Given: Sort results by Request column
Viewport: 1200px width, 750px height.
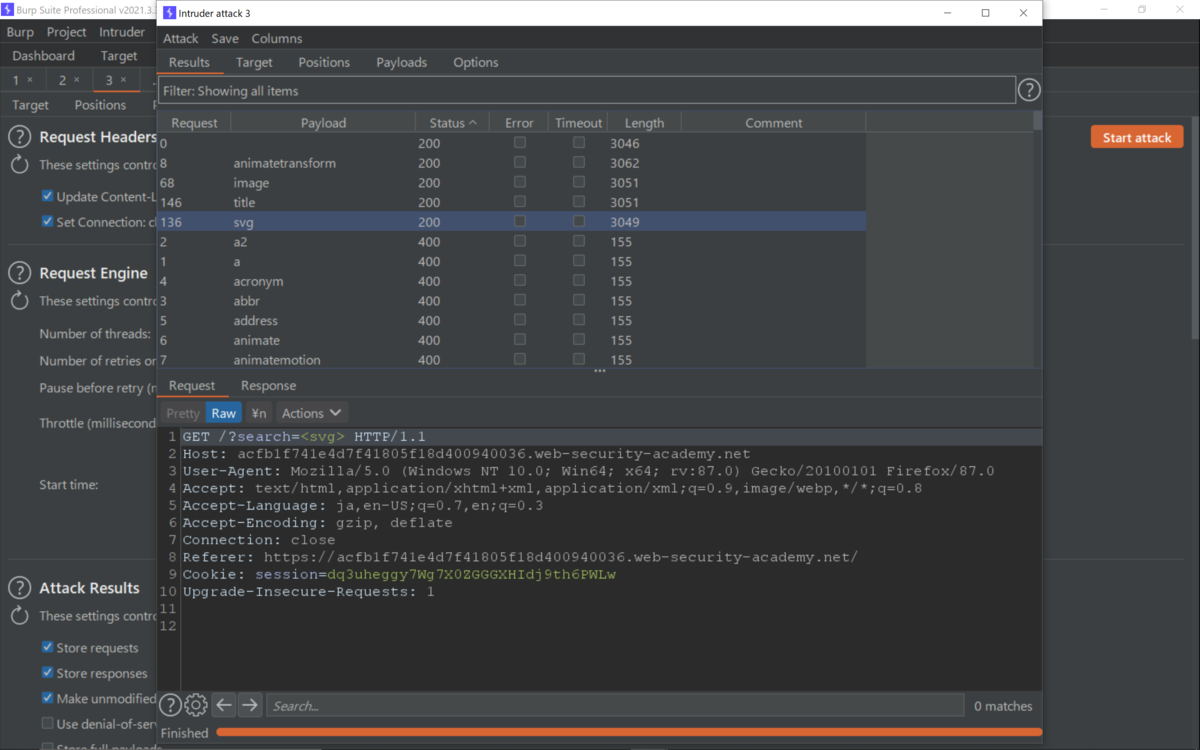Looking at the screenshot, I should pyautogui.click(x=194, y=123).
